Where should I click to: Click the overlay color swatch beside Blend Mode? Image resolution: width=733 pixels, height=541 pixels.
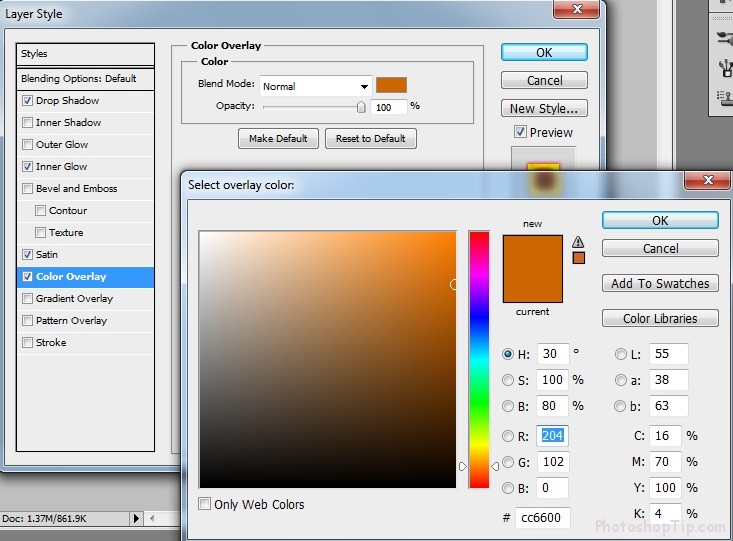click(x=391, y=85)
